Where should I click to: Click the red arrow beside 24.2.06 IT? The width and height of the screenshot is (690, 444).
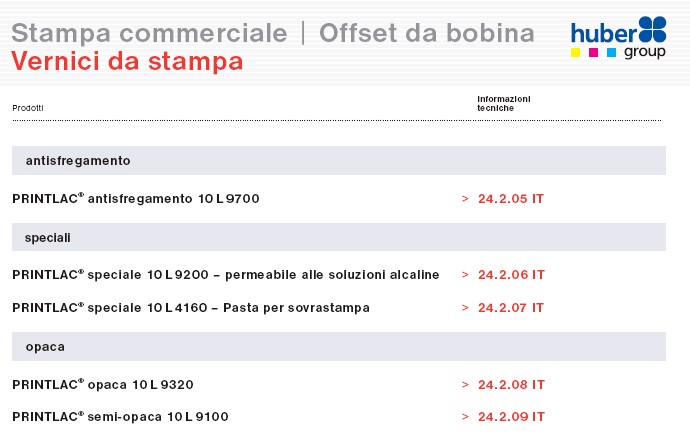pos(465,275)
